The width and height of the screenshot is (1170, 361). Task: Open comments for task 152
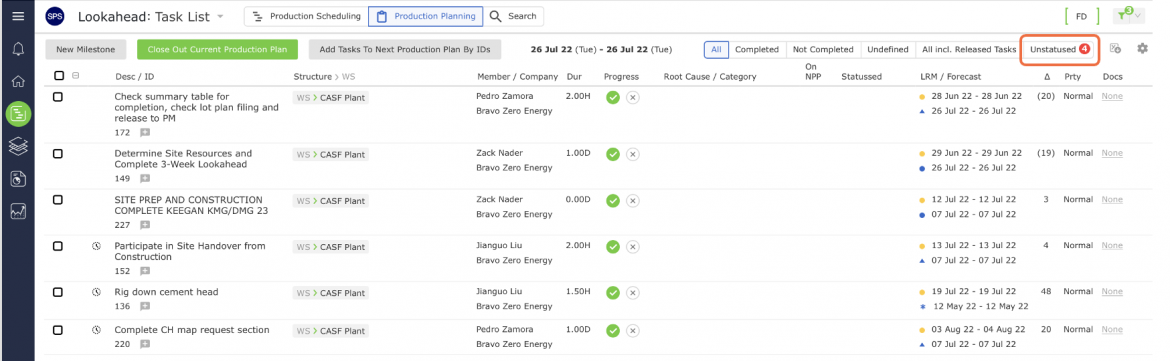click(145, 271)
